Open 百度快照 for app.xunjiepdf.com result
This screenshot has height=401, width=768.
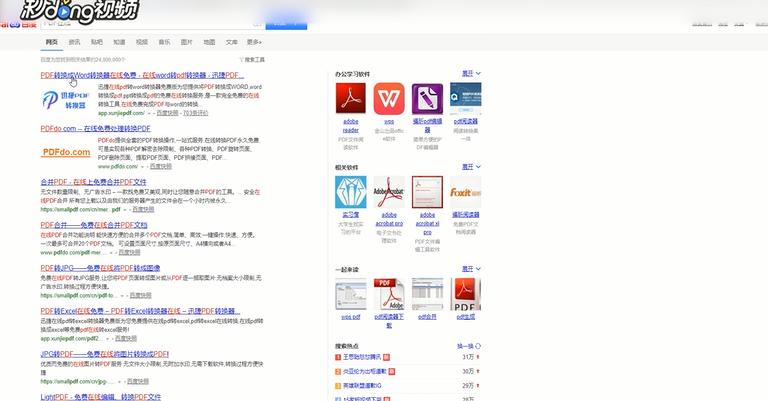pos(168,113)
